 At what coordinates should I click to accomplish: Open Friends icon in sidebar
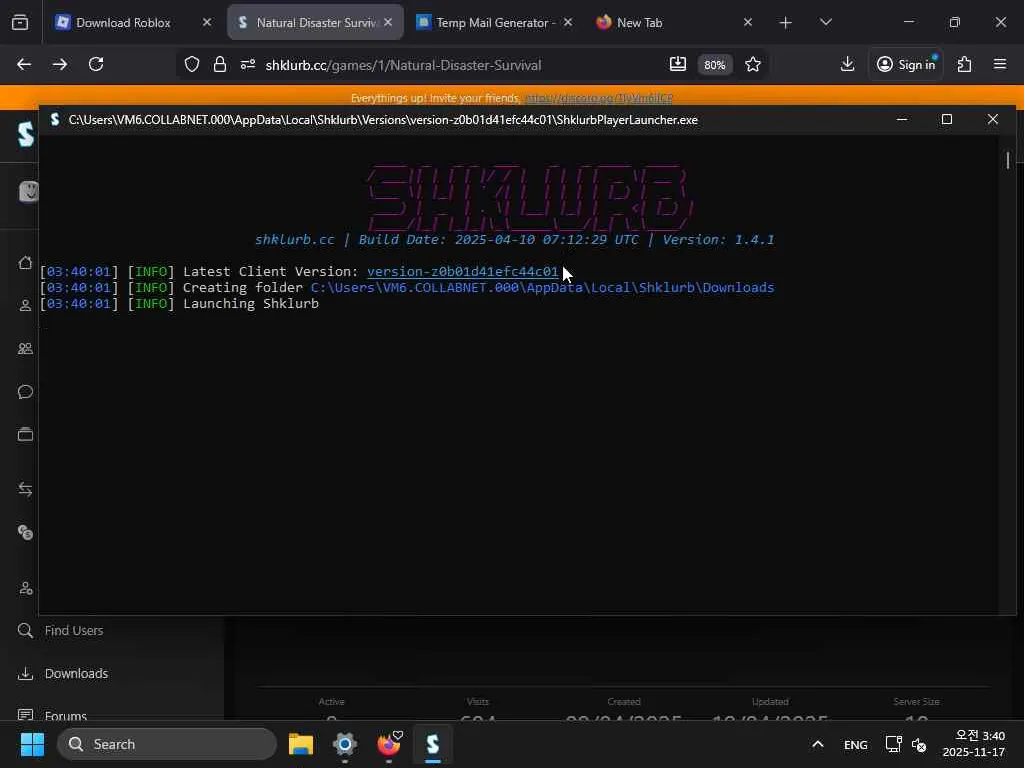25,349
